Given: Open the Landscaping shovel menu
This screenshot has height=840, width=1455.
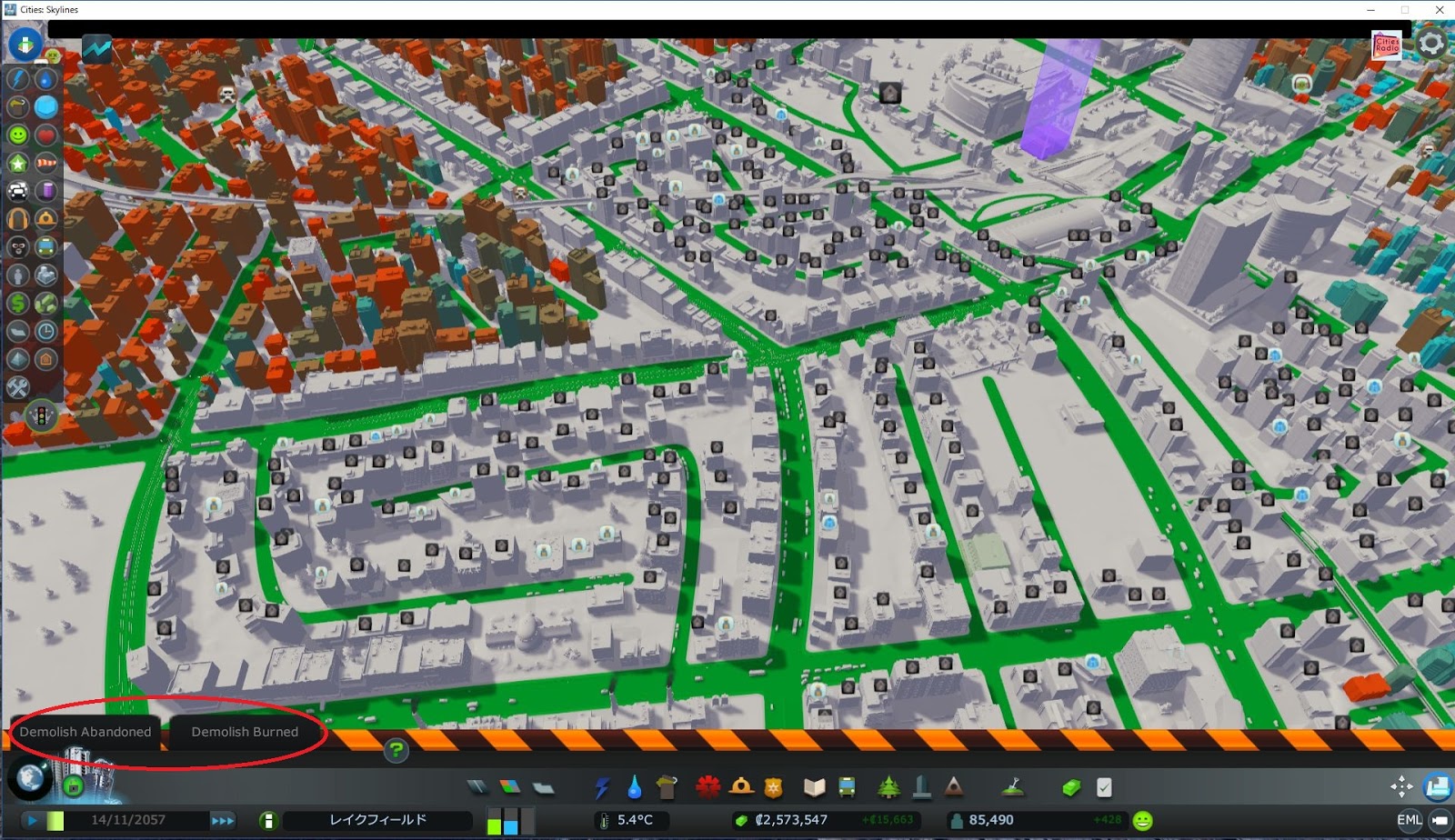Looking at the screenshot, I should click(x=1012, y=787).
